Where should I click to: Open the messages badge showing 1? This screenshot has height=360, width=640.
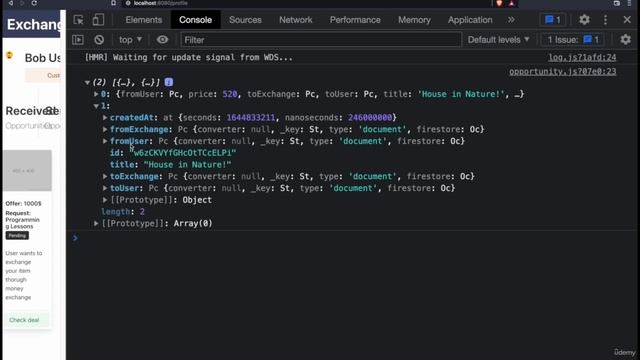553,20
